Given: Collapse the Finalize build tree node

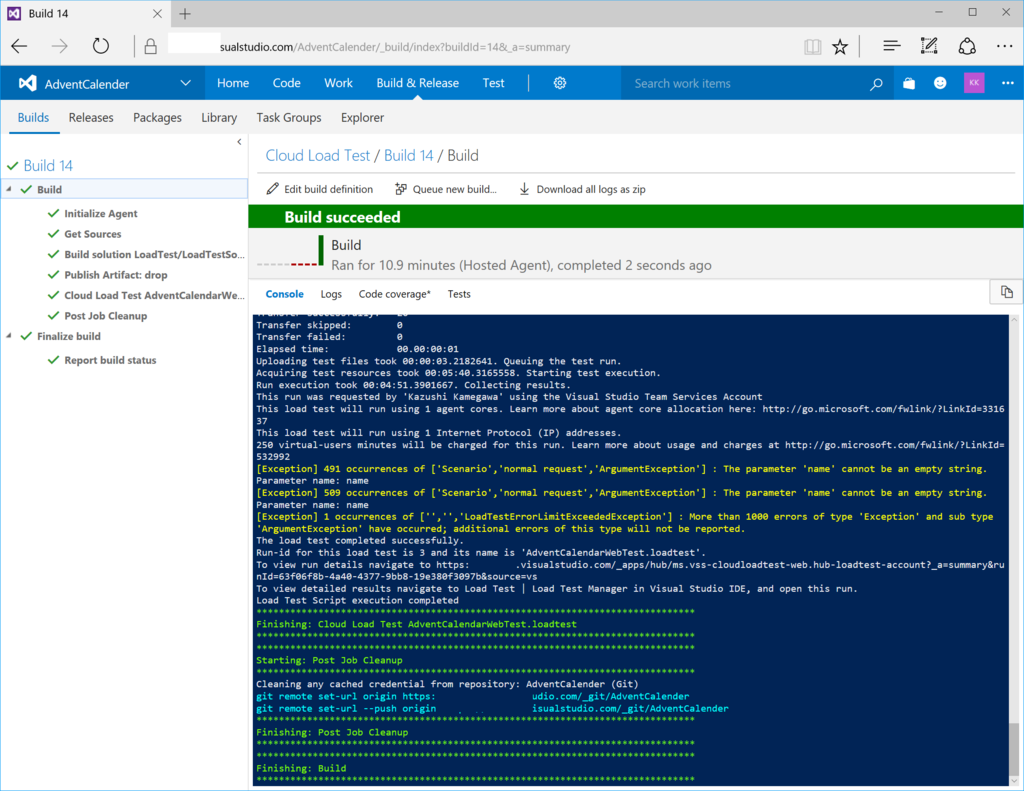Looking at the screenshot, I should 9,336.
